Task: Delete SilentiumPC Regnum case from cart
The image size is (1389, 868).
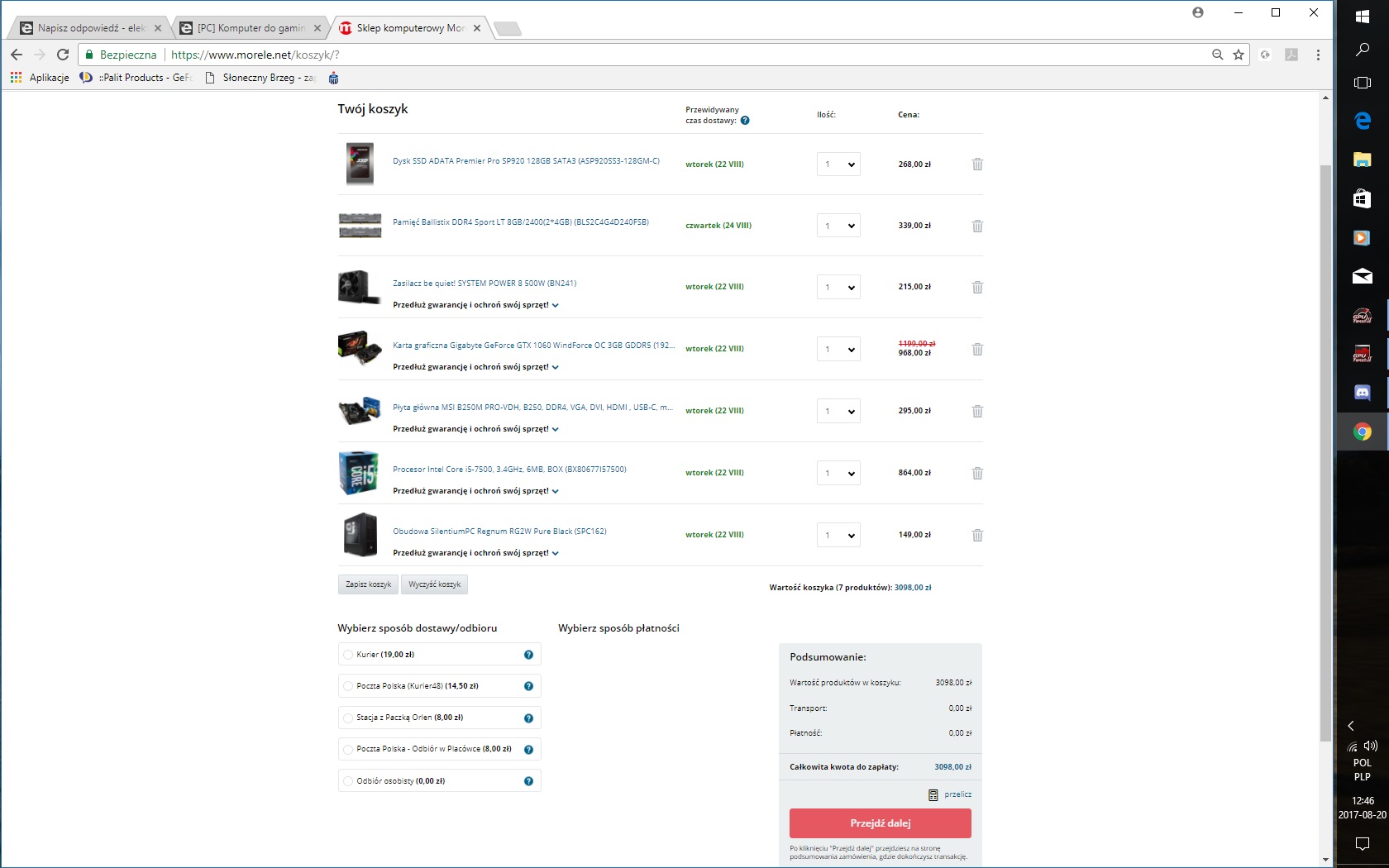Action: [x=977, y=535]
